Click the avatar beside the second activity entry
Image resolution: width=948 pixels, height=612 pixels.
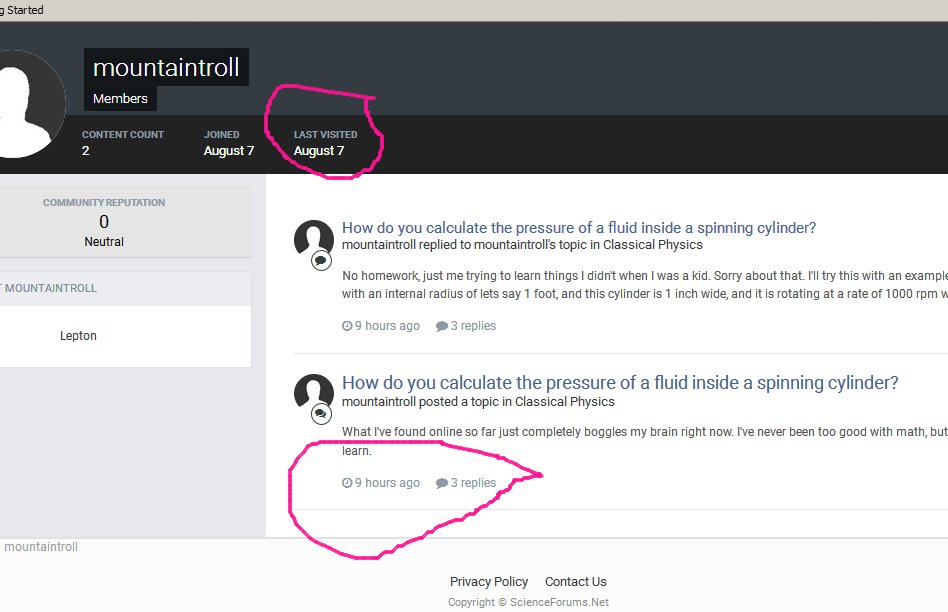(313, 392)
